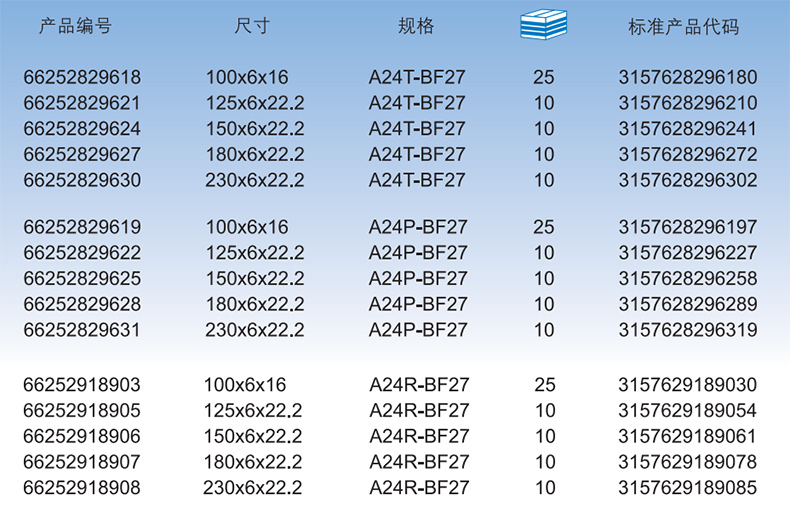Select product number 66252829618
This screenshot has height=507, width=790.
tap(82, 77)
